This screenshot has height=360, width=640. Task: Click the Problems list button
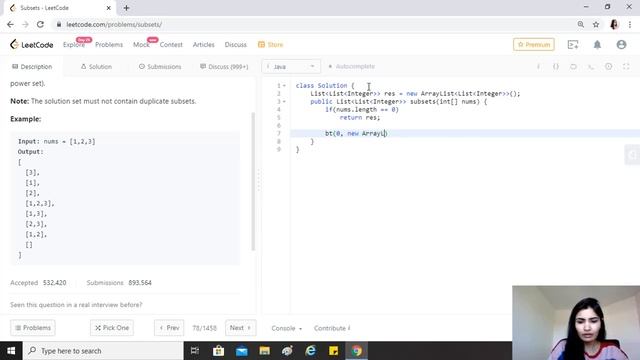(33, 328)
